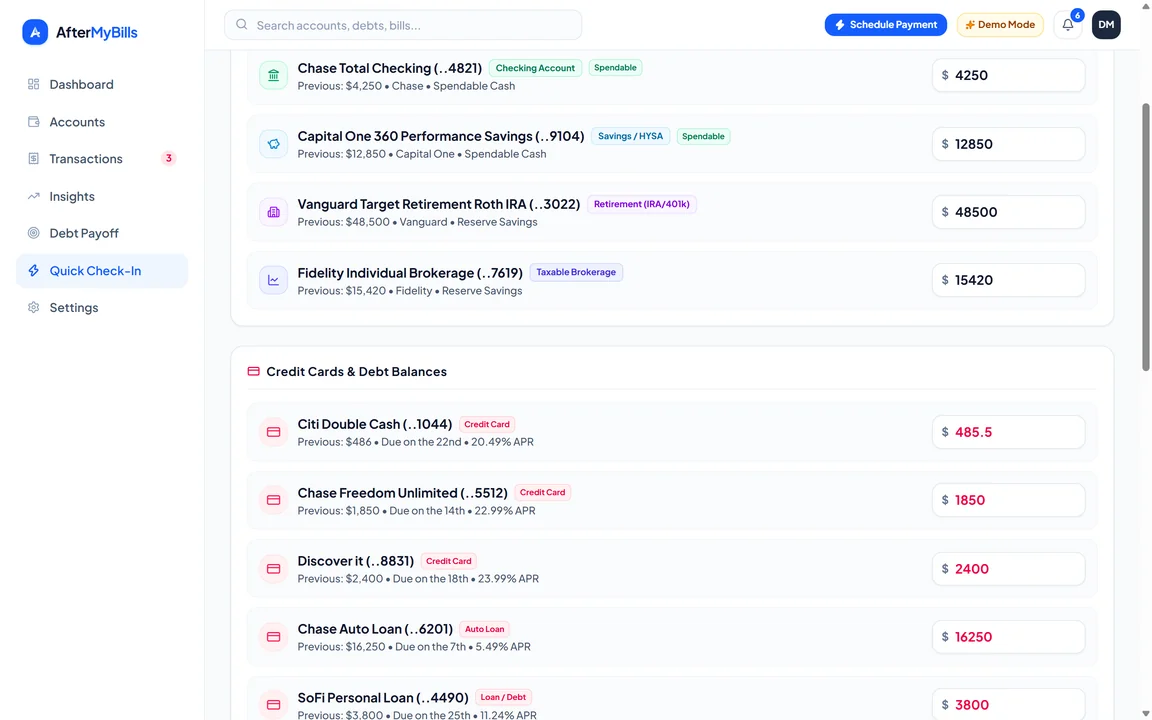Image resolution: width=1152 pixels, height=720 pixels.
Task: Click the card icon beside Citi Double Cash
Action: (273, 432)
